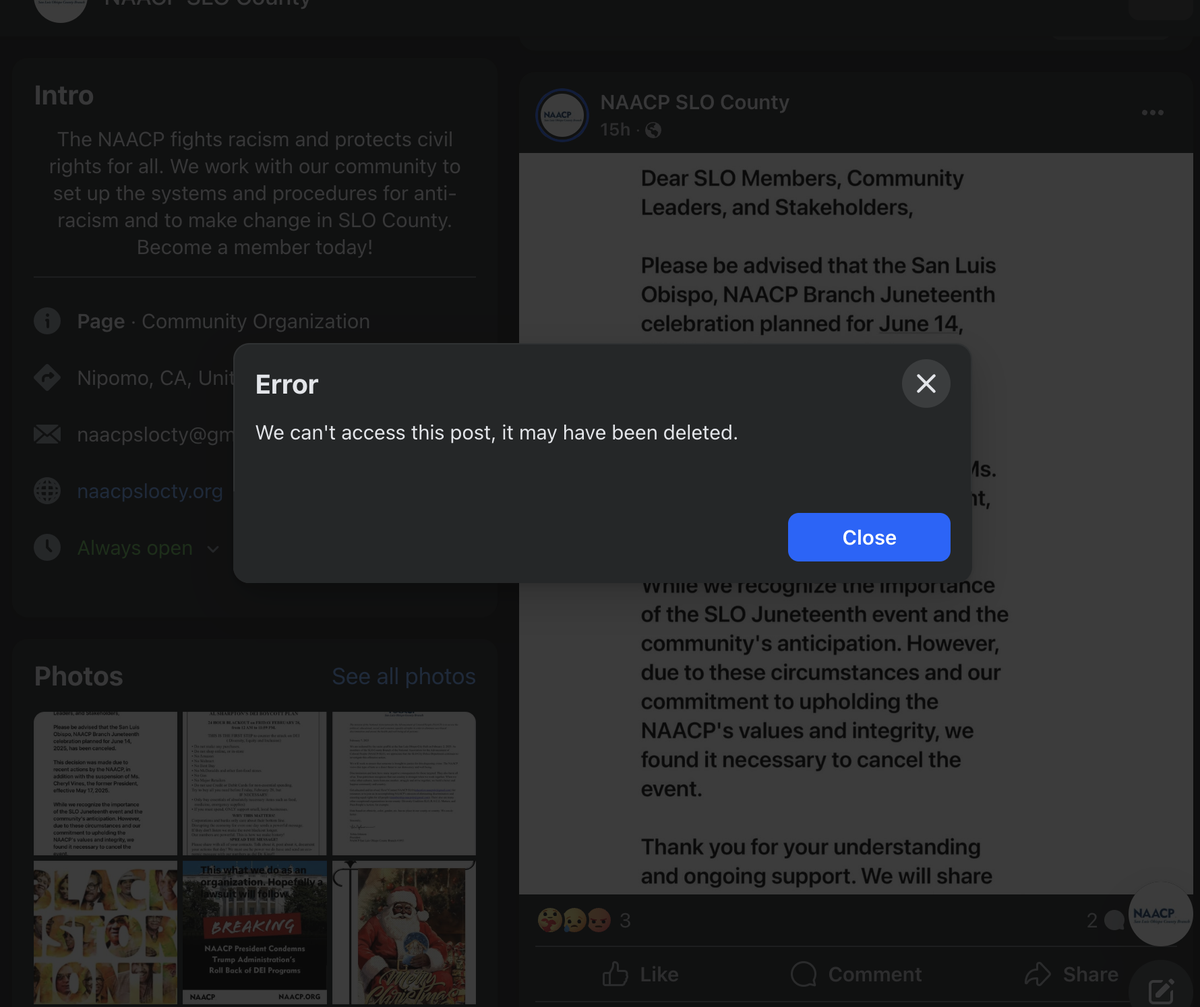Open the middle text-document photo in the top row
This screenshot has width=1200, height=1007.
(x=255, y=783)
